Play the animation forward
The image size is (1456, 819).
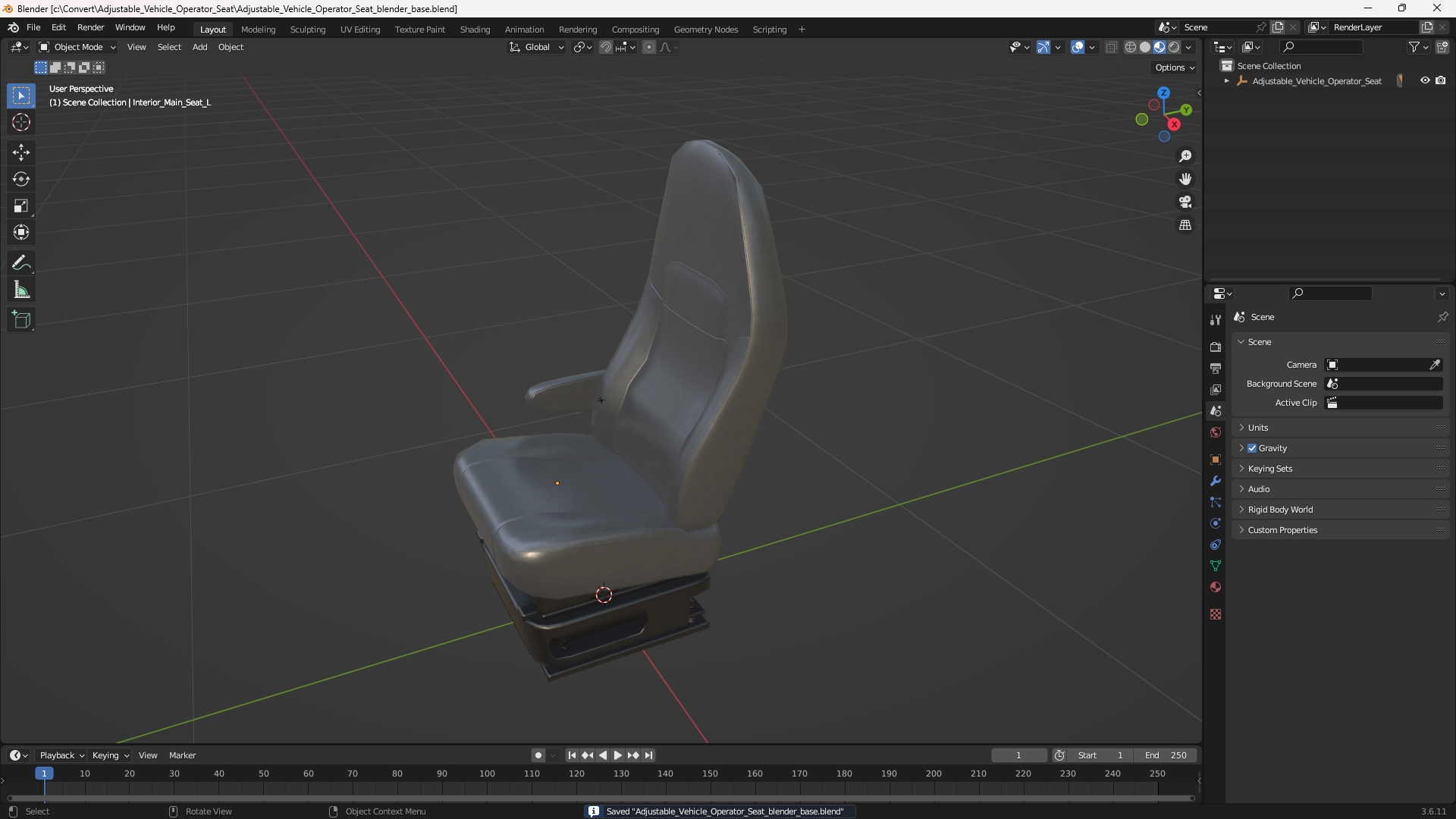617,755
